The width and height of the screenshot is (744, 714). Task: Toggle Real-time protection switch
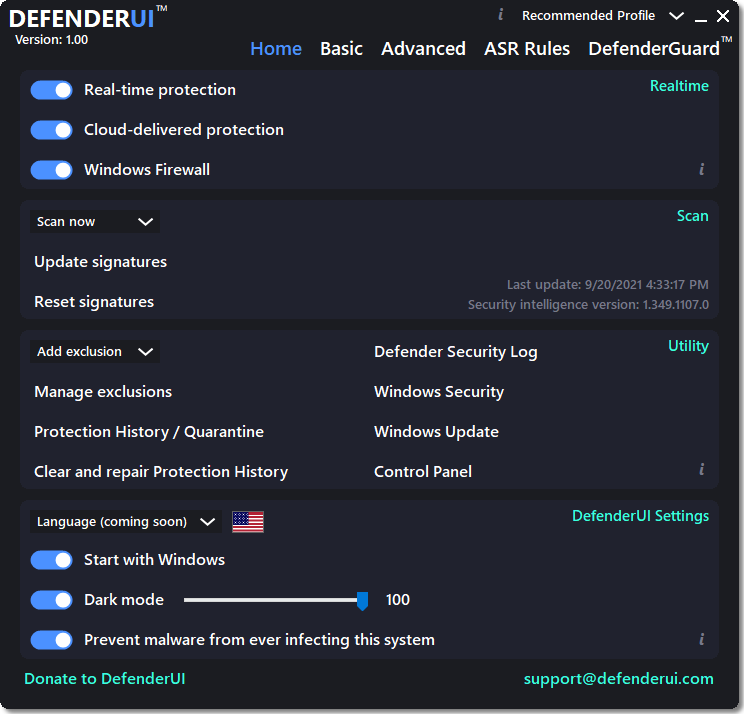pyautogui.click(x=51, y=90)
